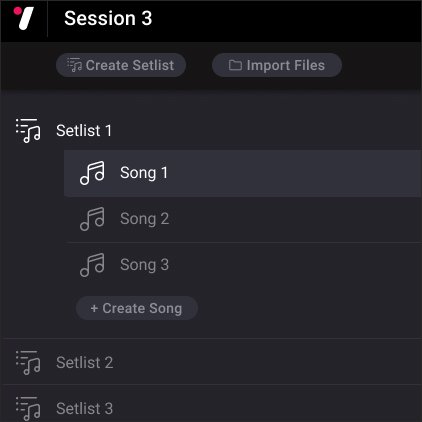The height and width of the screenshot is (422, 422).
Task: Click the Song 1 music note icon
Action: [92, 173]
